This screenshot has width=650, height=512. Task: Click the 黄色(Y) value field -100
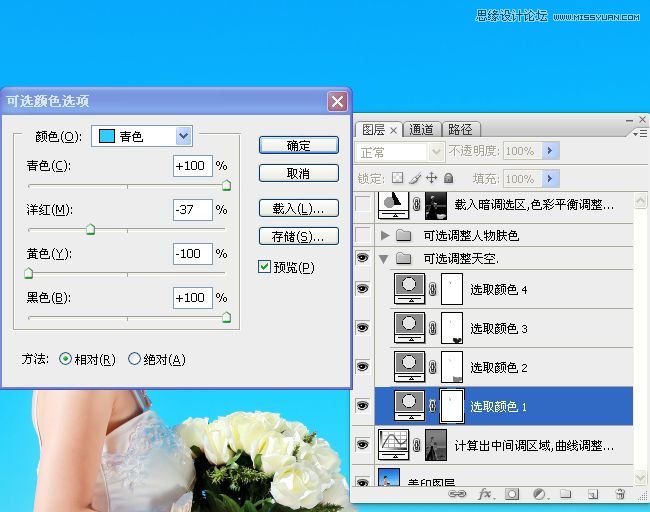(193, 254)
